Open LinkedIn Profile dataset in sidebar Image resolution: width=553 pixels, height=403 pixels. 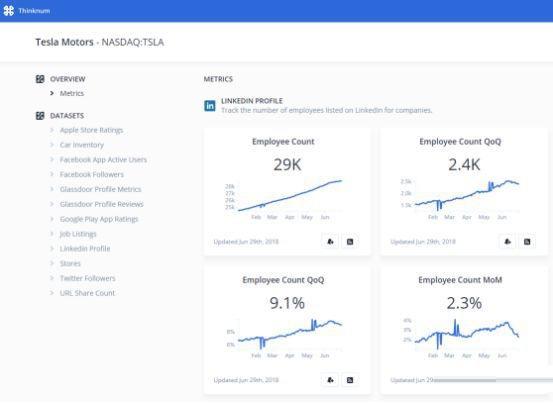(x=85, y=249)
